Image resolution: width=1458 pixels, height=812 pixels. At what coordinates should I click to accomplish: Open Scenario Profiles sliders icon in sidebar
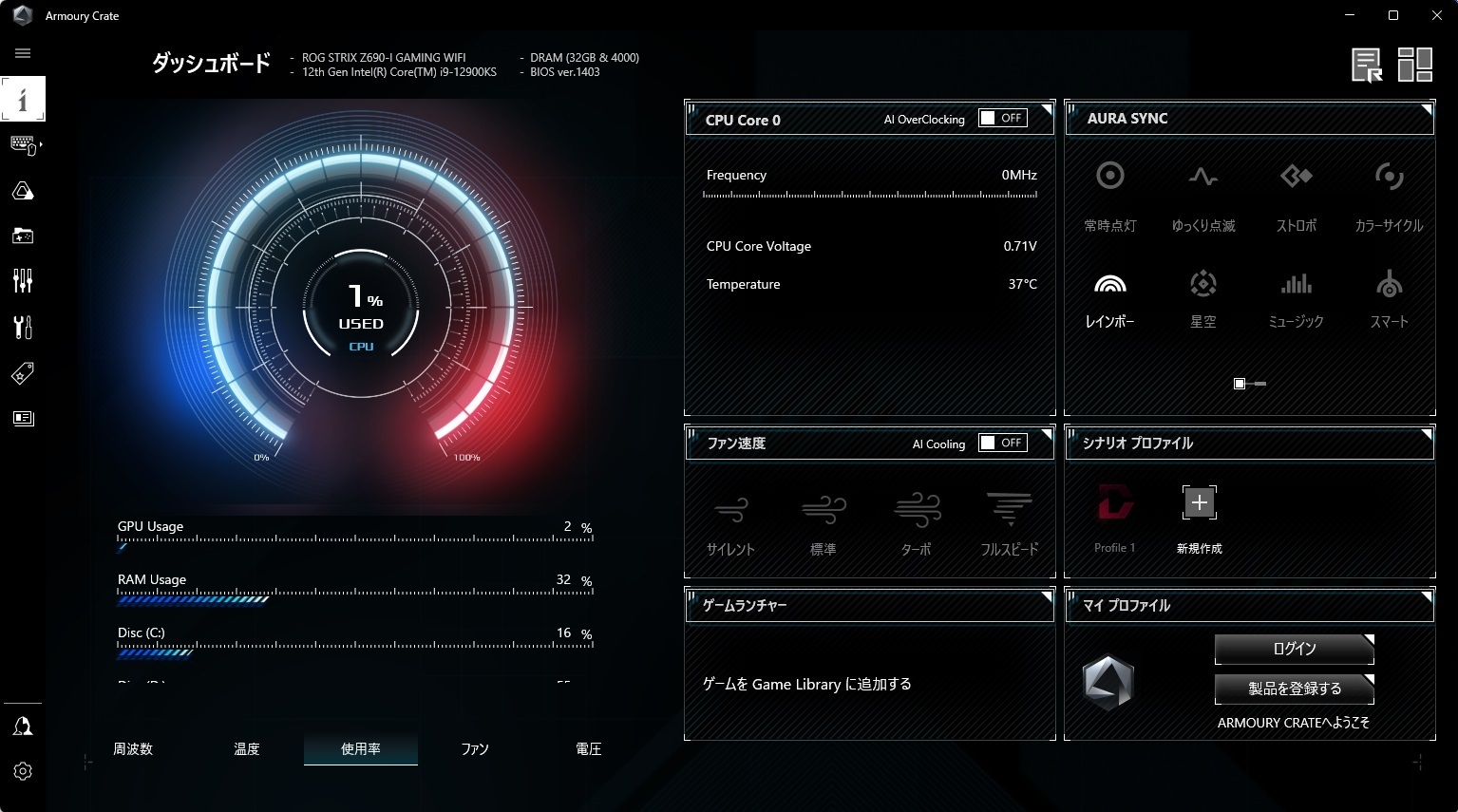[23, 281]
